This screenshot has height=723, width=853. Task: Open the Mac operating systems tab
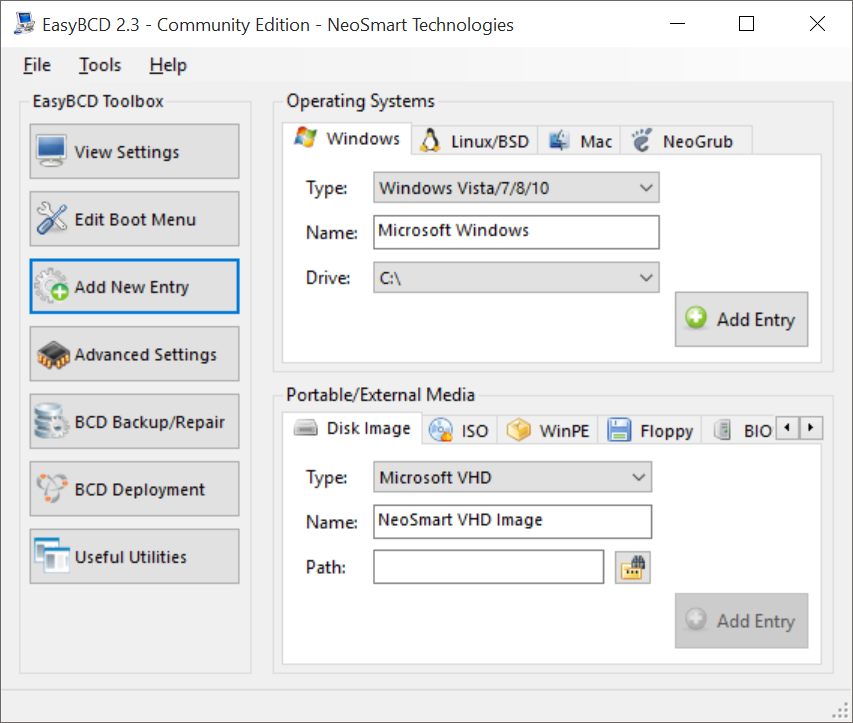[x=579, y=140]
